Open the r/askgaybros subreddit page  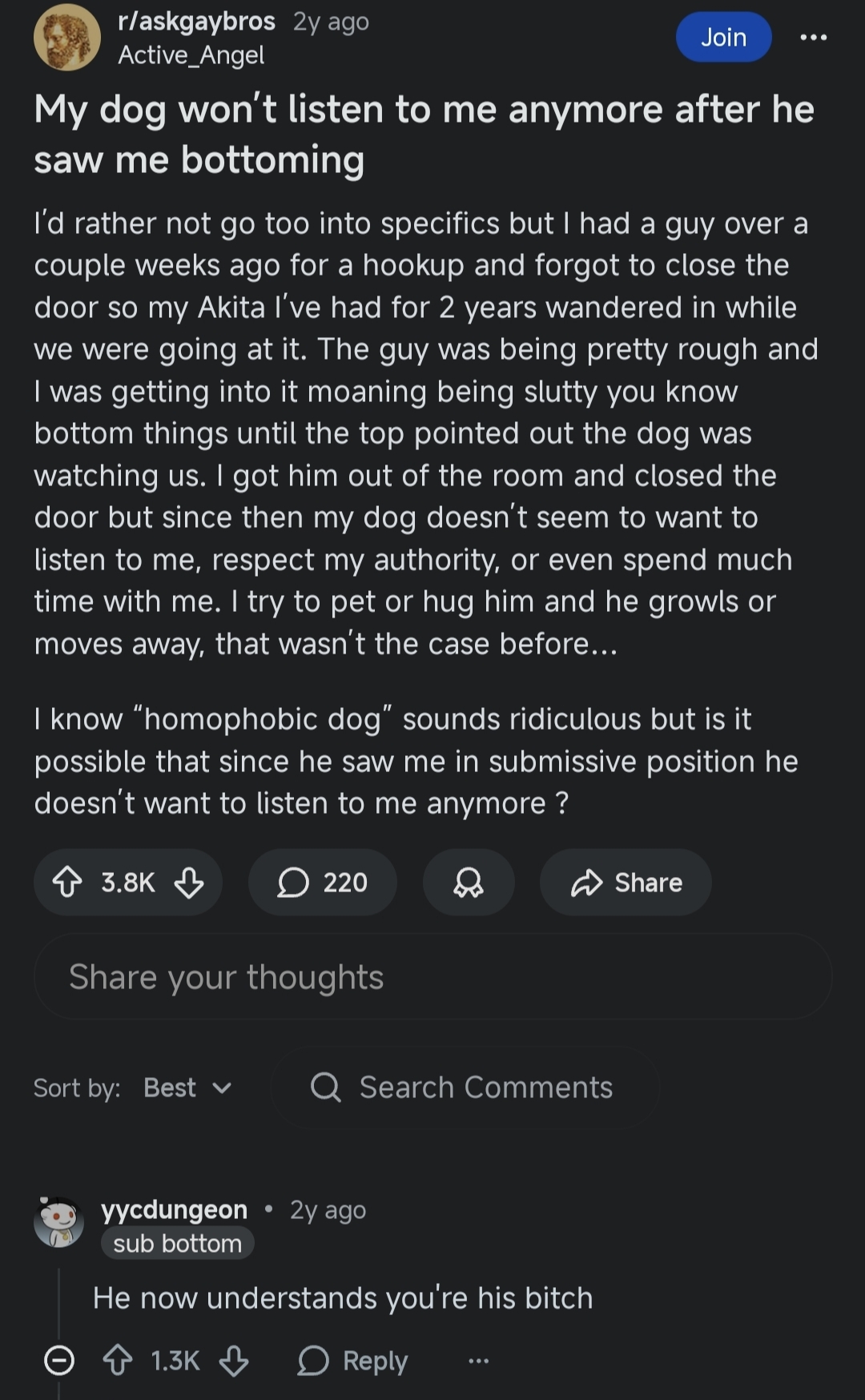point(196,22)
